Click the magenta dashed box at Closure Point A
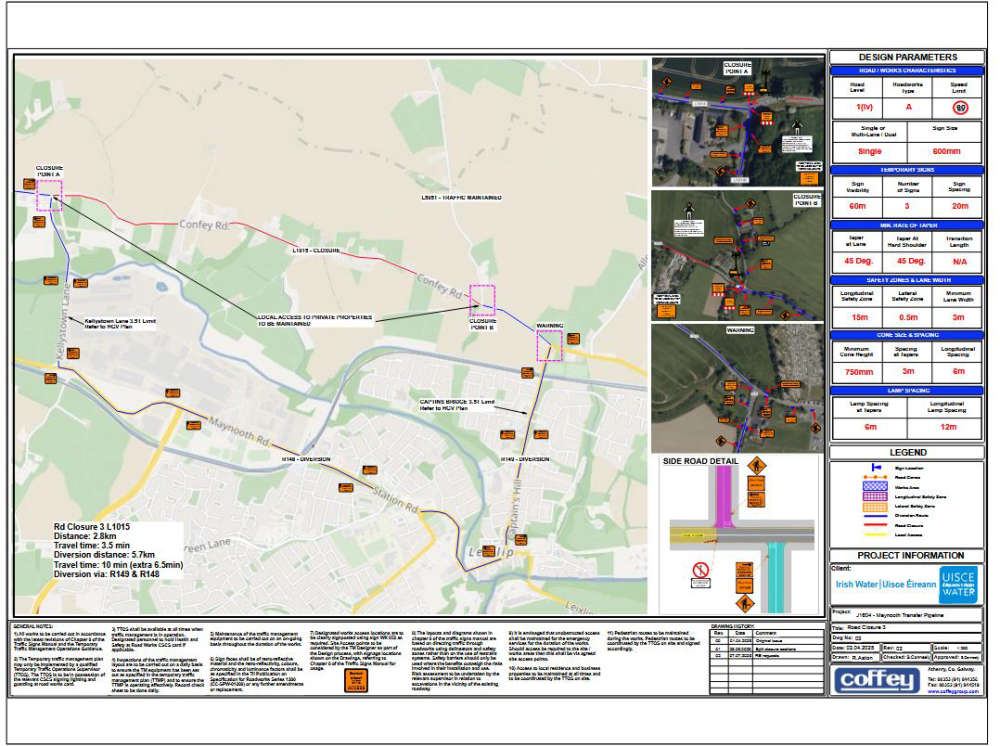Image resolution: width=1000 pixels, height=746 pixels. [x=49, y=196]
